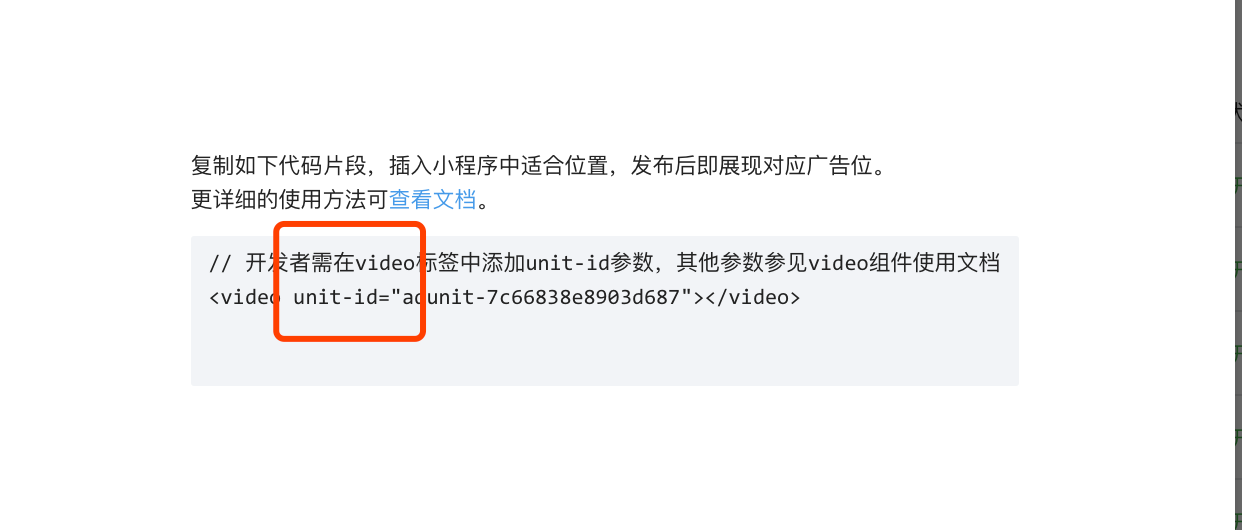Click the bottom green text row at right edge
The width and height of the screenshot is (1242, 530).
[1239, 434]
